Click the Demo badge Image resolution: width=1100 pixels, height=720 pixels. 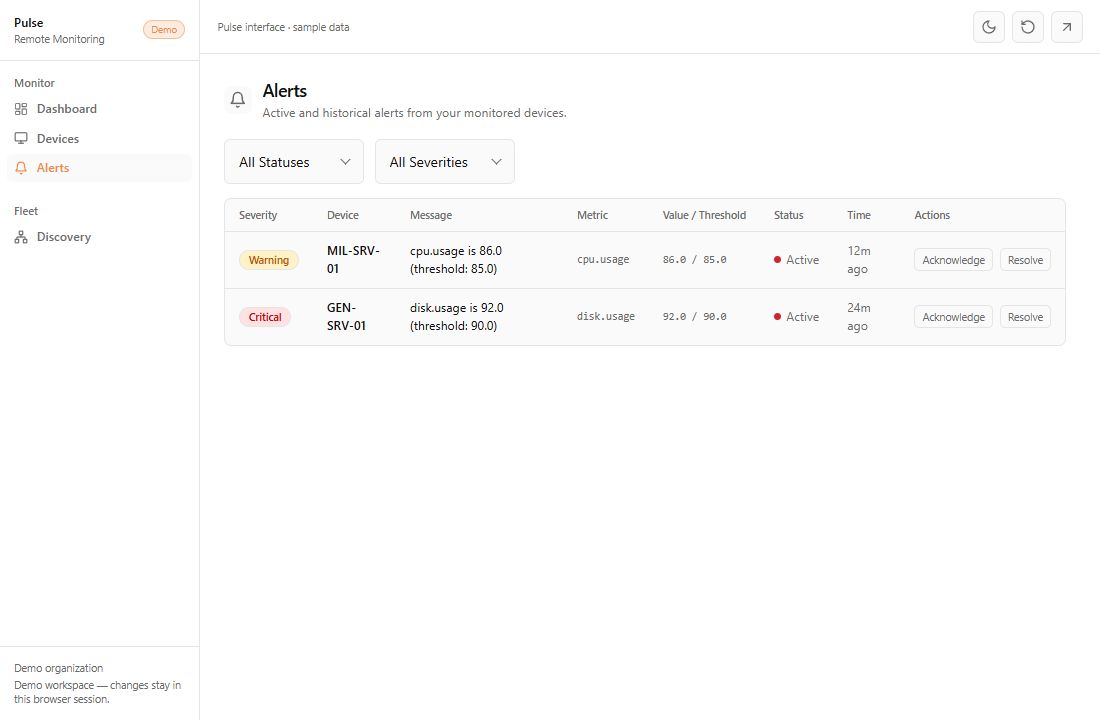point(164,29)
